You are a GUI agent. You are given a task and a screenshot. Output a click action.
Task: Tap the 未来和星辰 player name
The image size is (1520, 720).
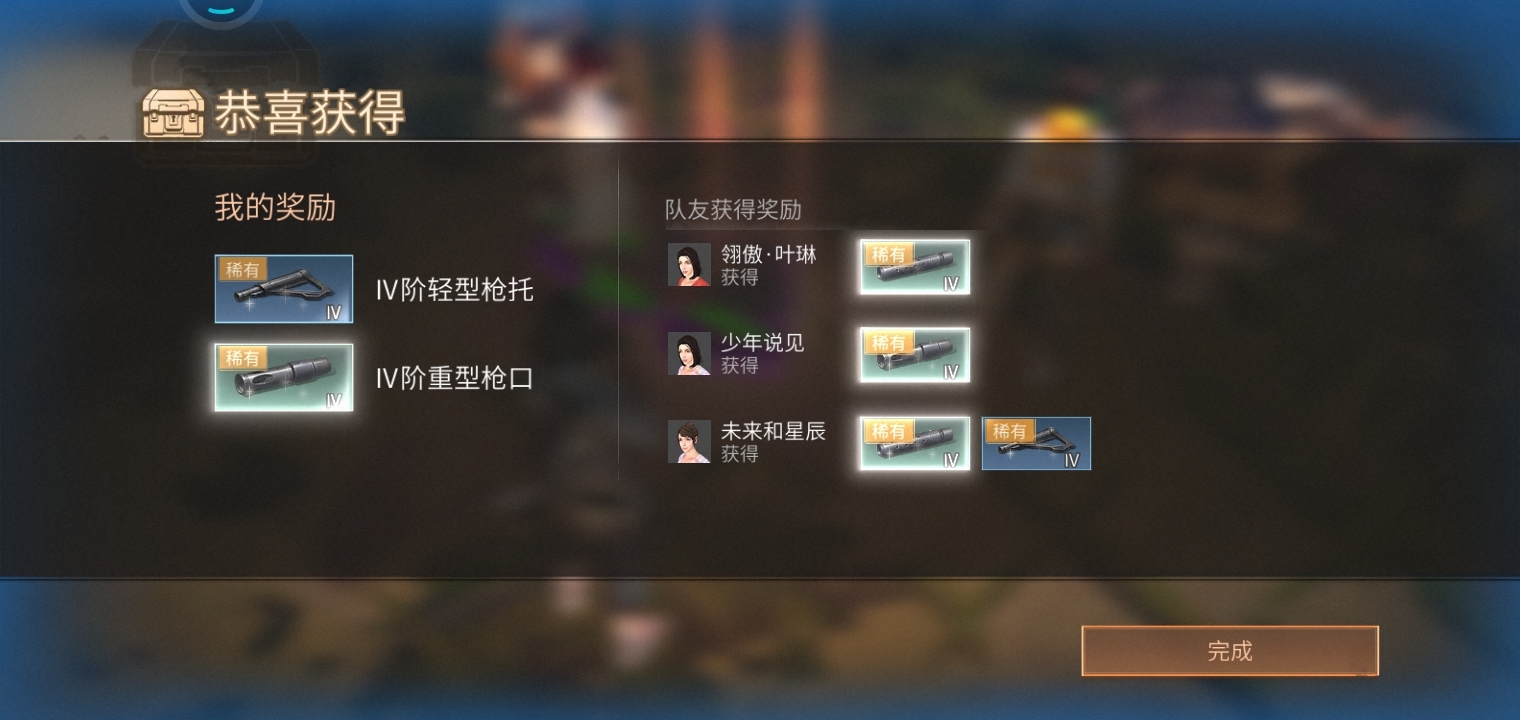tap(774, 431)
